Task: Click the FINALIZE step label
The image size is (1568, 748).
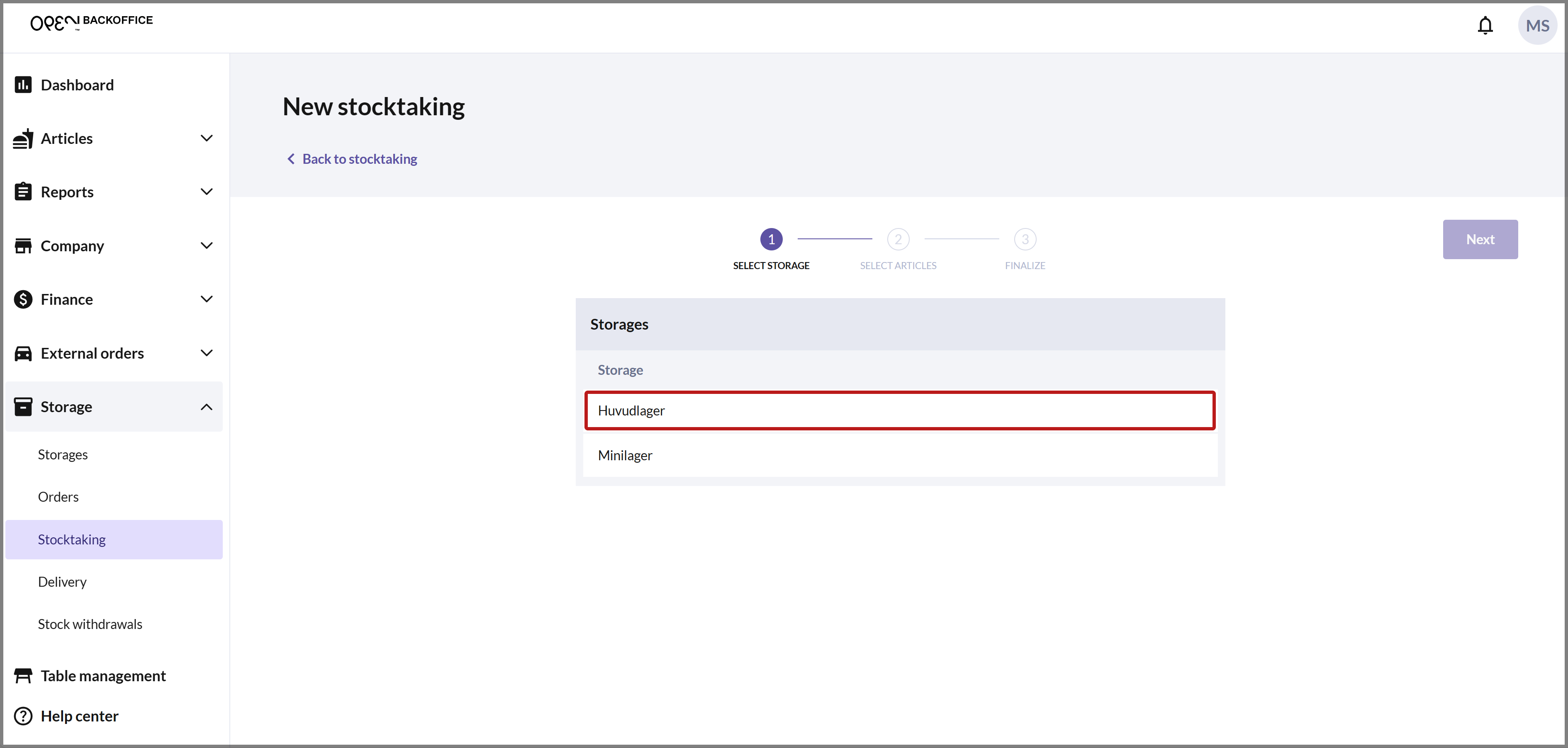Action: coord(1025,265)
